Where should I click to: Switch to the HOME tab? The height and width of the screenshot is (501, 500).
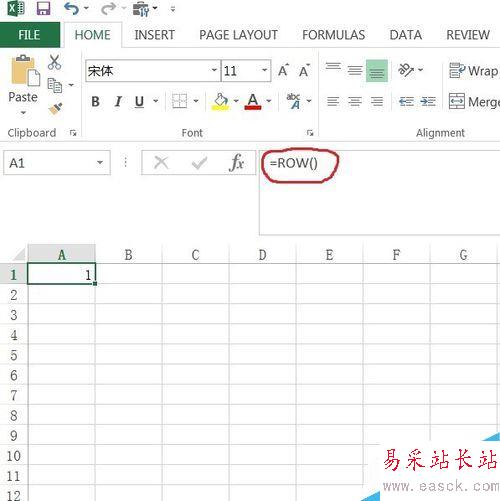click(x=92, y=35)
